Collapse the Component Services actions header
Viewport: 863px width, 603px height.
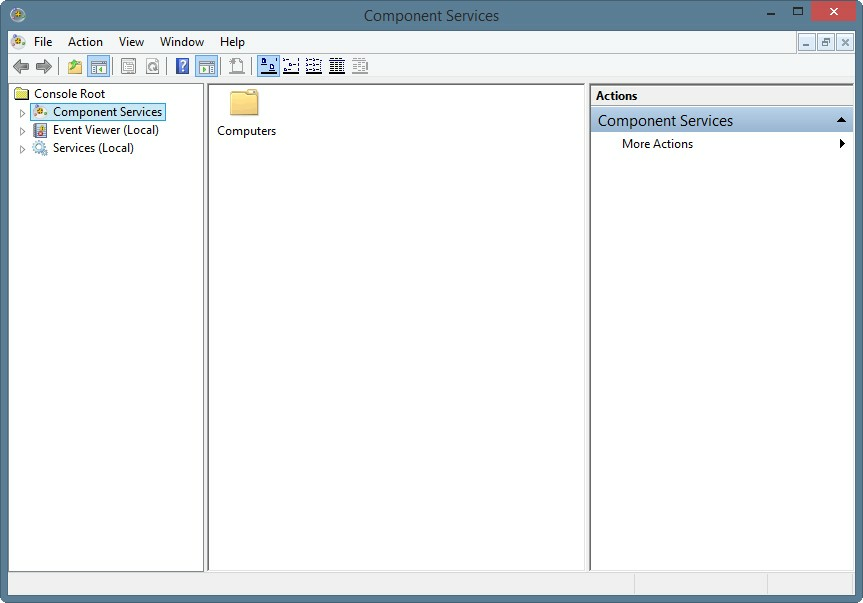pos(842,121)
